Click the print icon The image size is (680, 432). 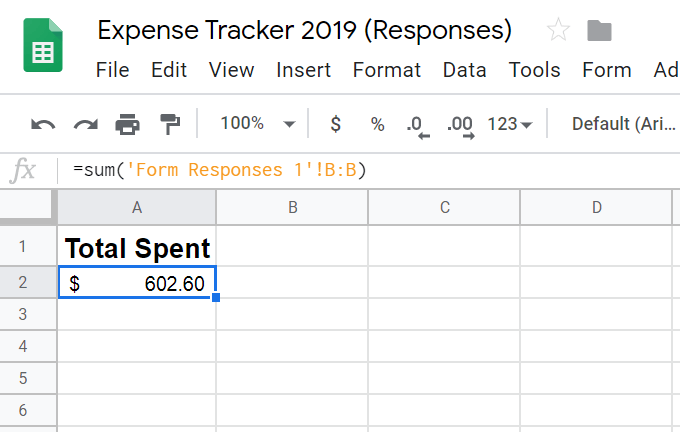128,125
